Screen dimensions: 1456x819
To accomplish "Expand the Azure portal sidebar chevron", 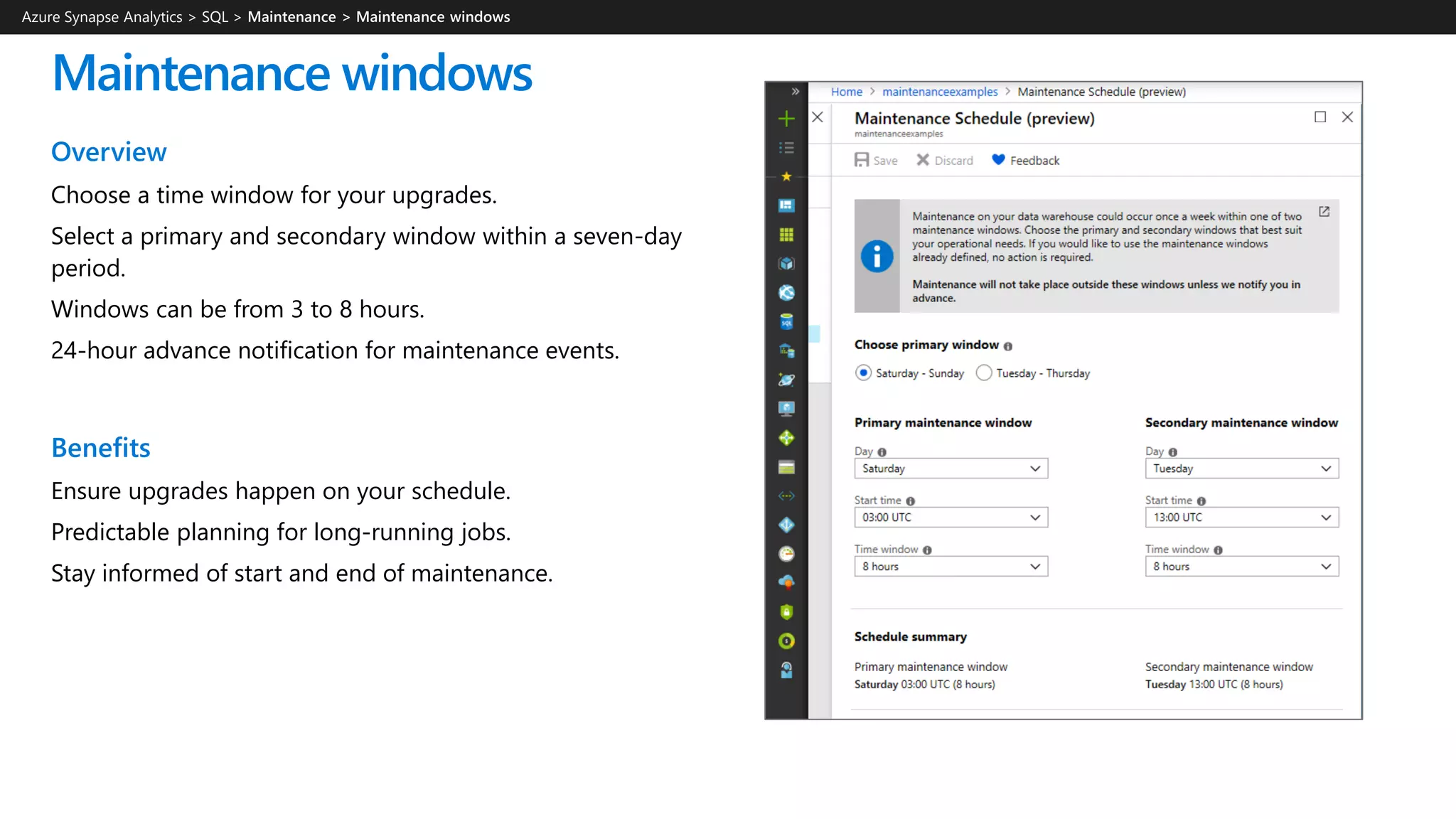I will (x=795, y=92).
